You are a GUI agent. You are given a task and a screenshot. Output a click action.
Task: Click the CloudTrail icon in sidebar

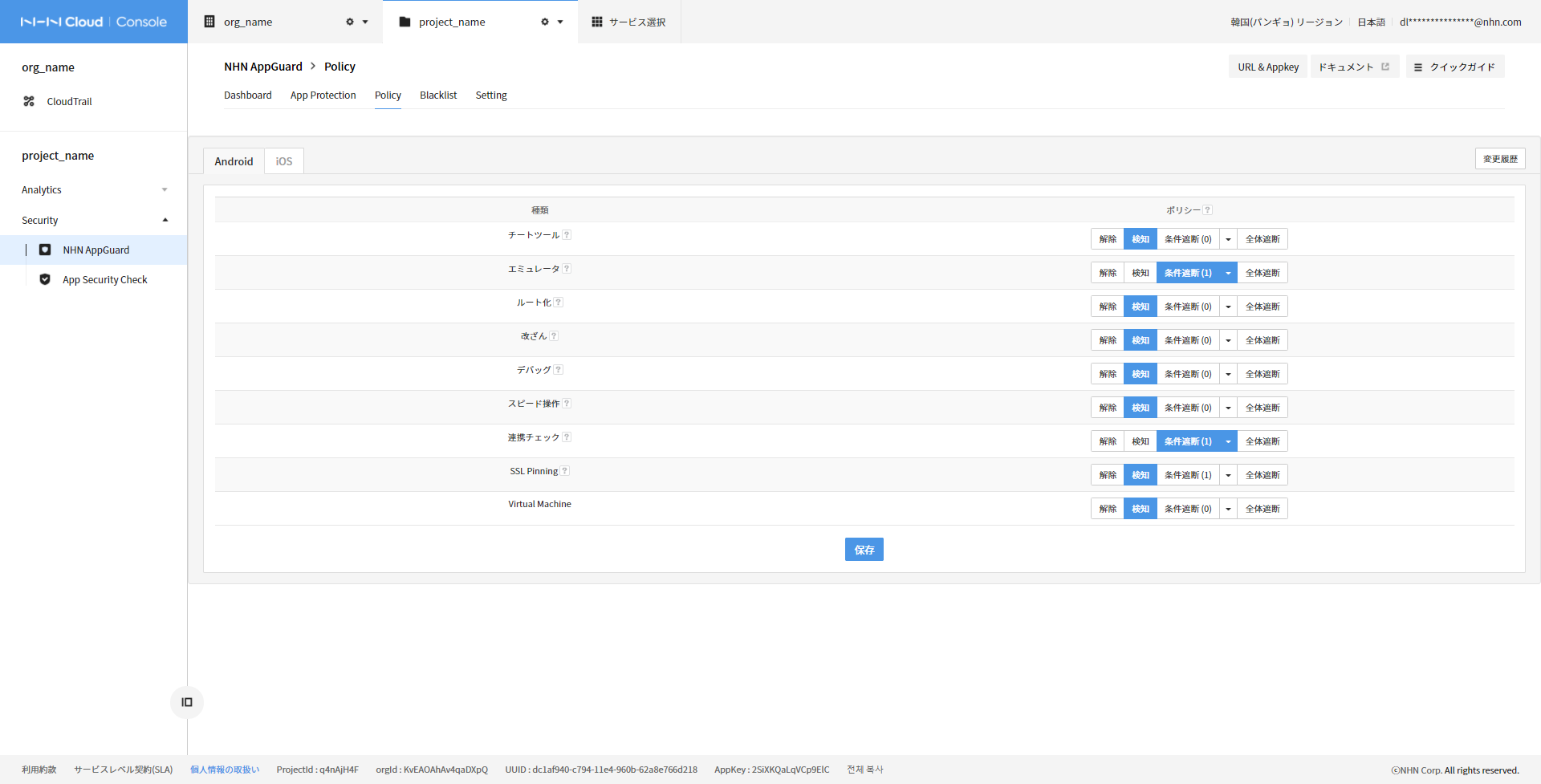tap(29, 101)
